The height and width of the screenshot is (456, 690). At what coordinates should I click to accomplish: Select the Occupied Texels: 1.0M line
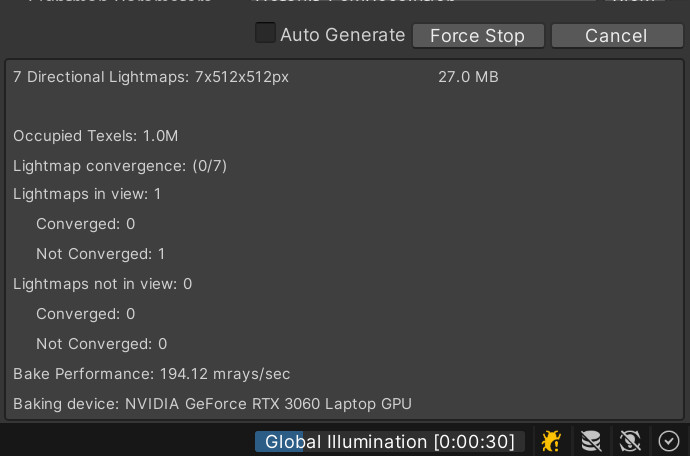click(x=95, y=136)
